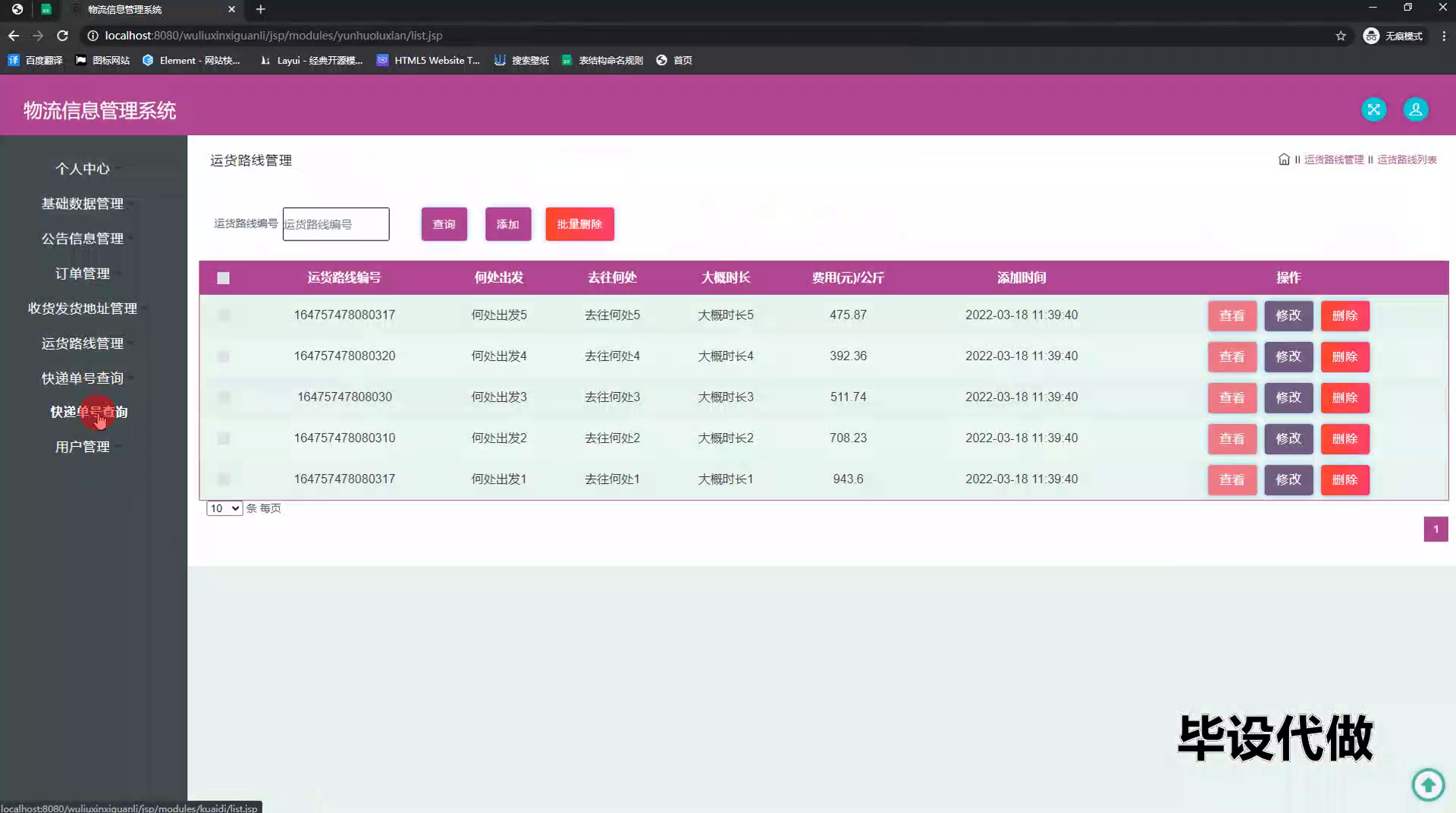Open 搜索壁纸 bookmark
The image size is (1456, 813).
pyautogui.click(x=521, y=60)
